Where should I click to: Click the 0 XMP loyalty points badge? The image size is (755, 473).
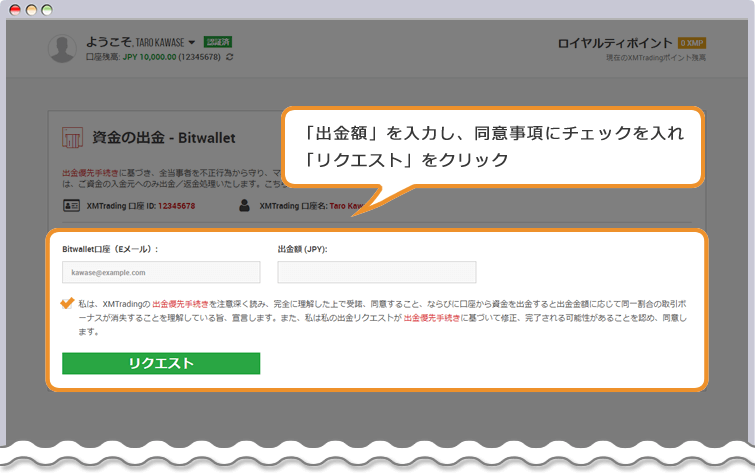[691, 43]
